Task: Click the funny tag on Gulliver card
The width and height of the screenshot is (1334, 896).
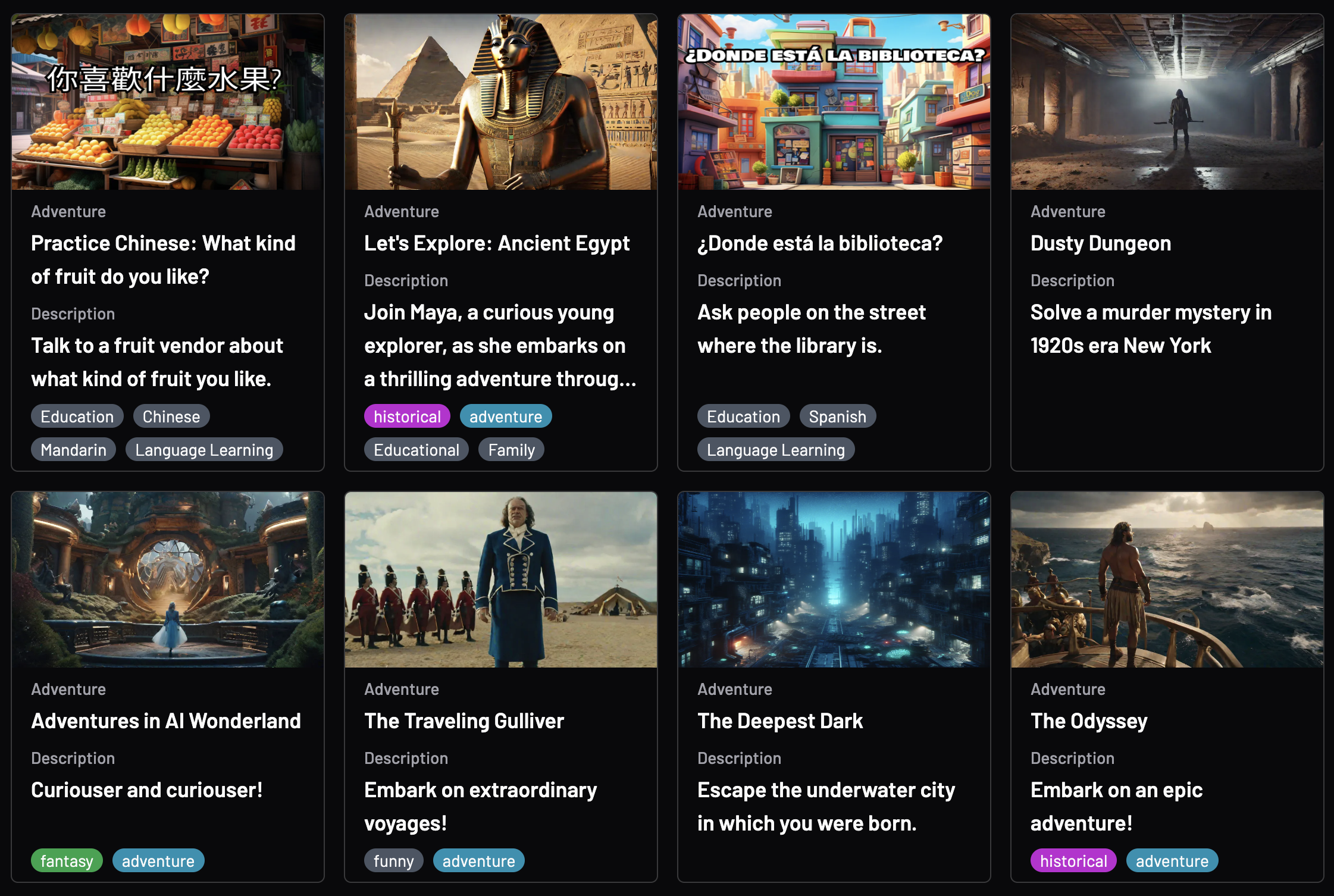Action: 393,861
